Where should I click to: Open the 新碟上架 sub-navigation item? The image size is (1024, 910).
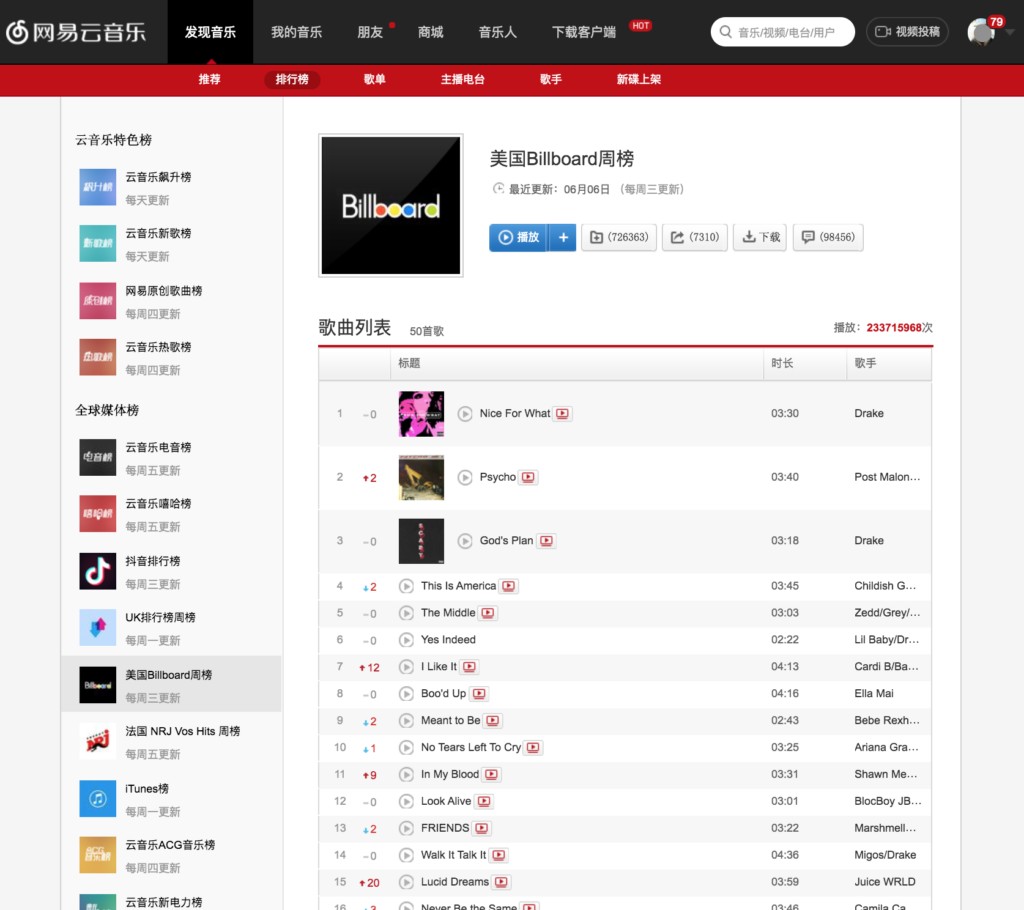(x=639, y=80)
